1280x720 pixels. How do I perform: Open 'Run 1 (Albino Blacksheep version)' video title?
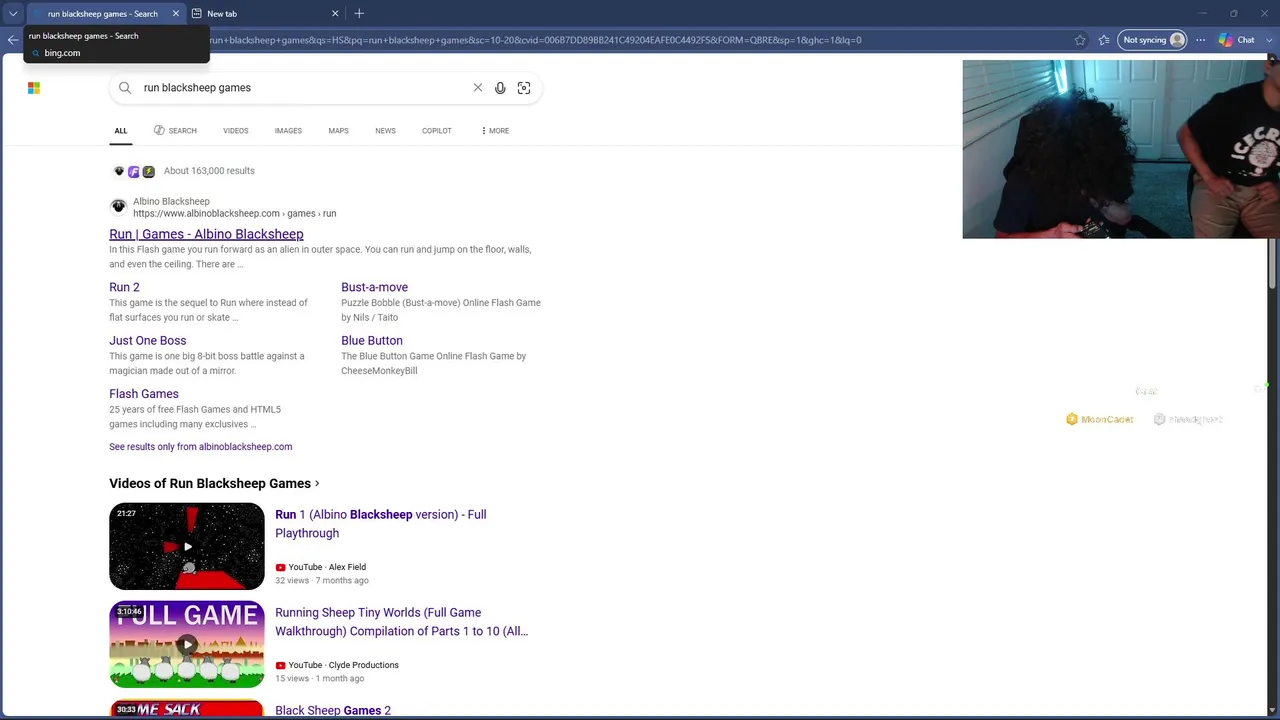click(x=380, y=524)
